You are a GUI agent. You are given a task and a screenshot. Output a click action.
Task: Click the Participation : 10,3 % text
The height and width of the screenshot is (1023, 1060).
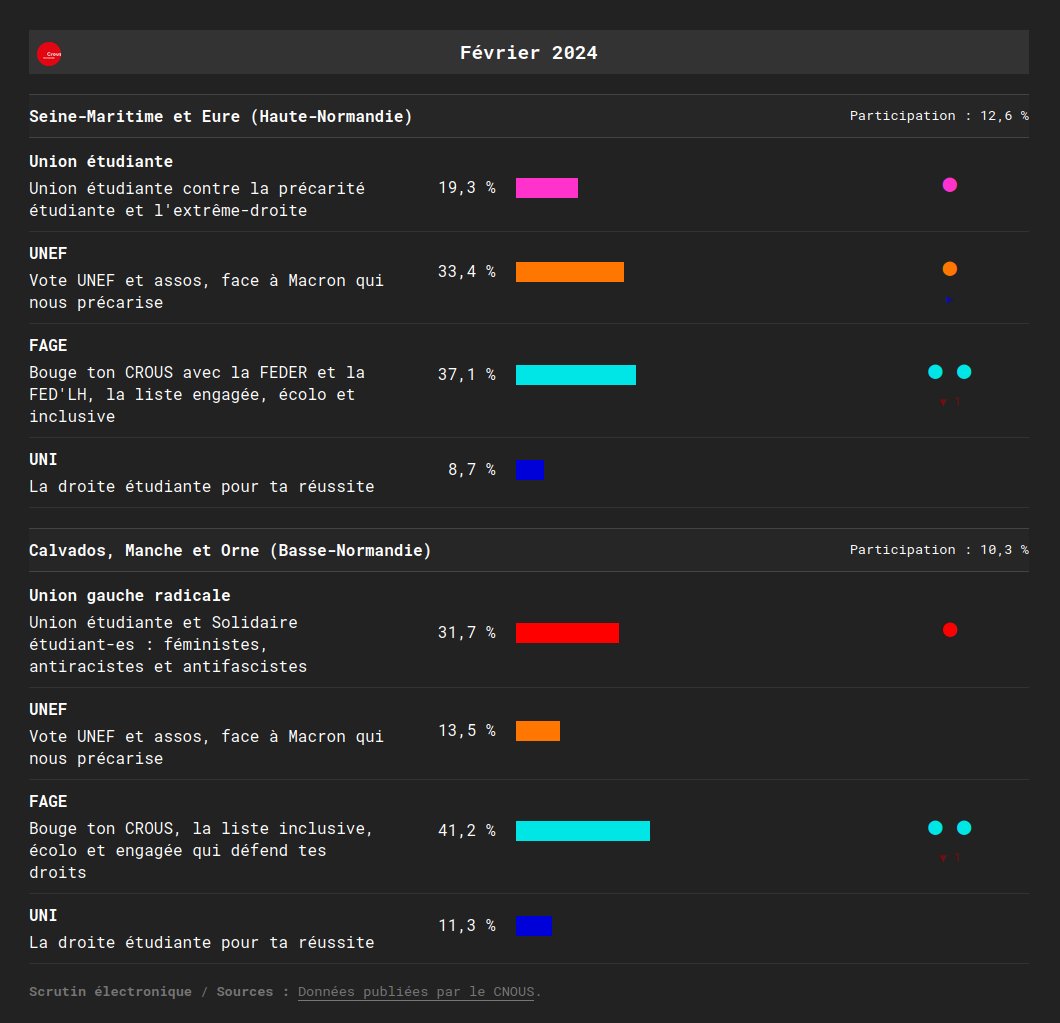pyautogui.click(x=939, y=550)
